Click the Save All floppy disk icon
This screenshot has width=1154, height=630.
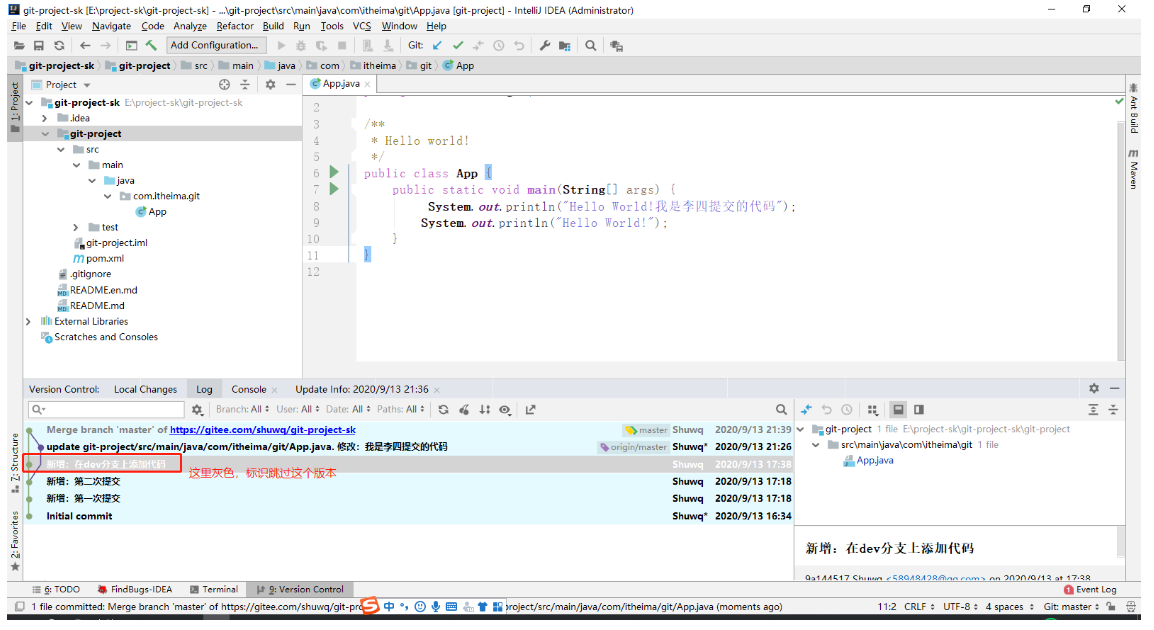click(39, 46)
